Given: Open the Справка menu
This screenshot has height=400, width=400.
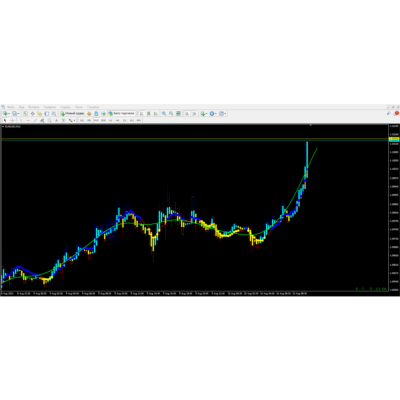Looking at the screenshot, I should pyautogui.click(x=93, y=107).
